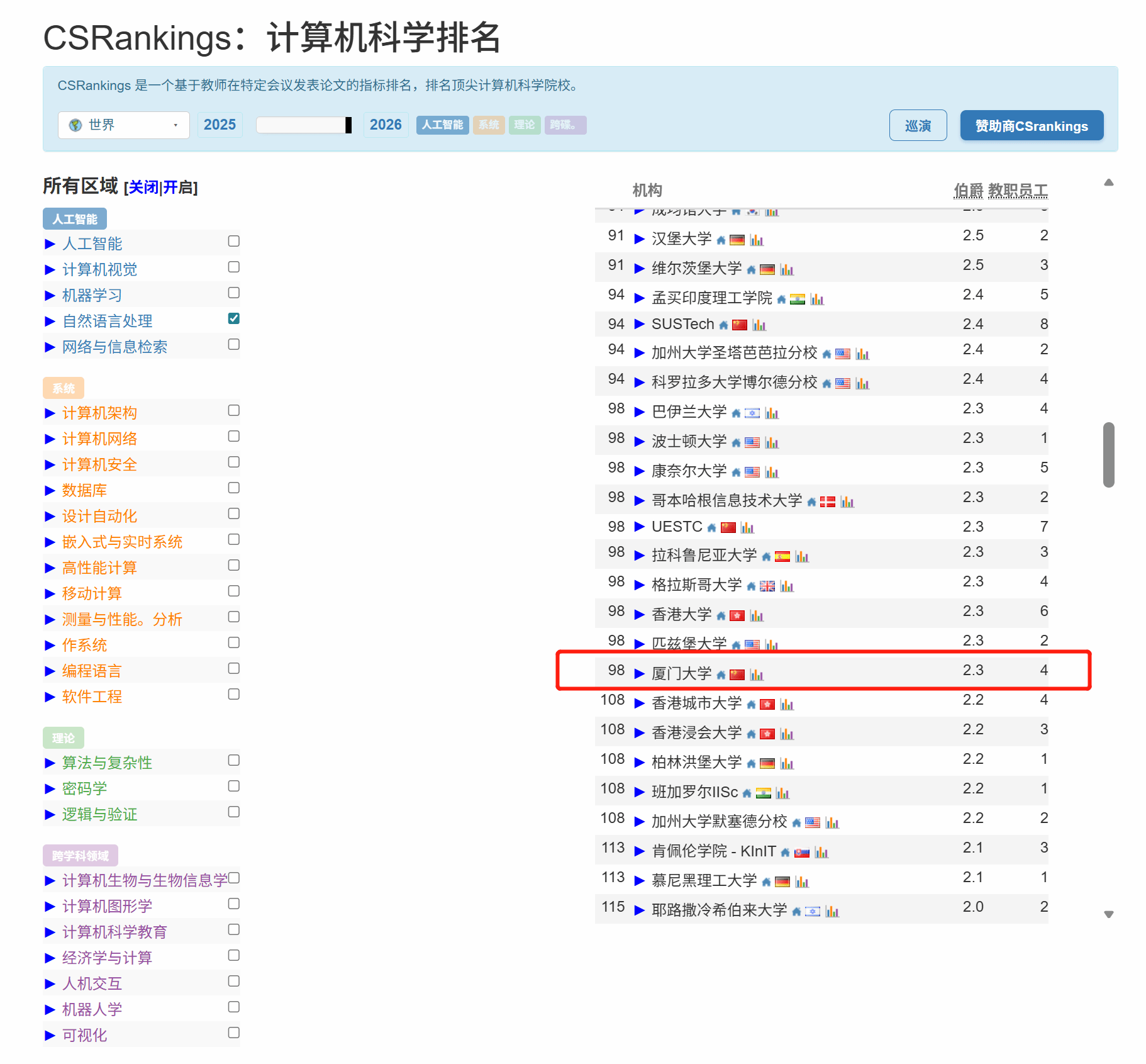Enable the 计算机视觉 checkbox
This screenshot has width=1146, height=1064.
click(233, 267)
